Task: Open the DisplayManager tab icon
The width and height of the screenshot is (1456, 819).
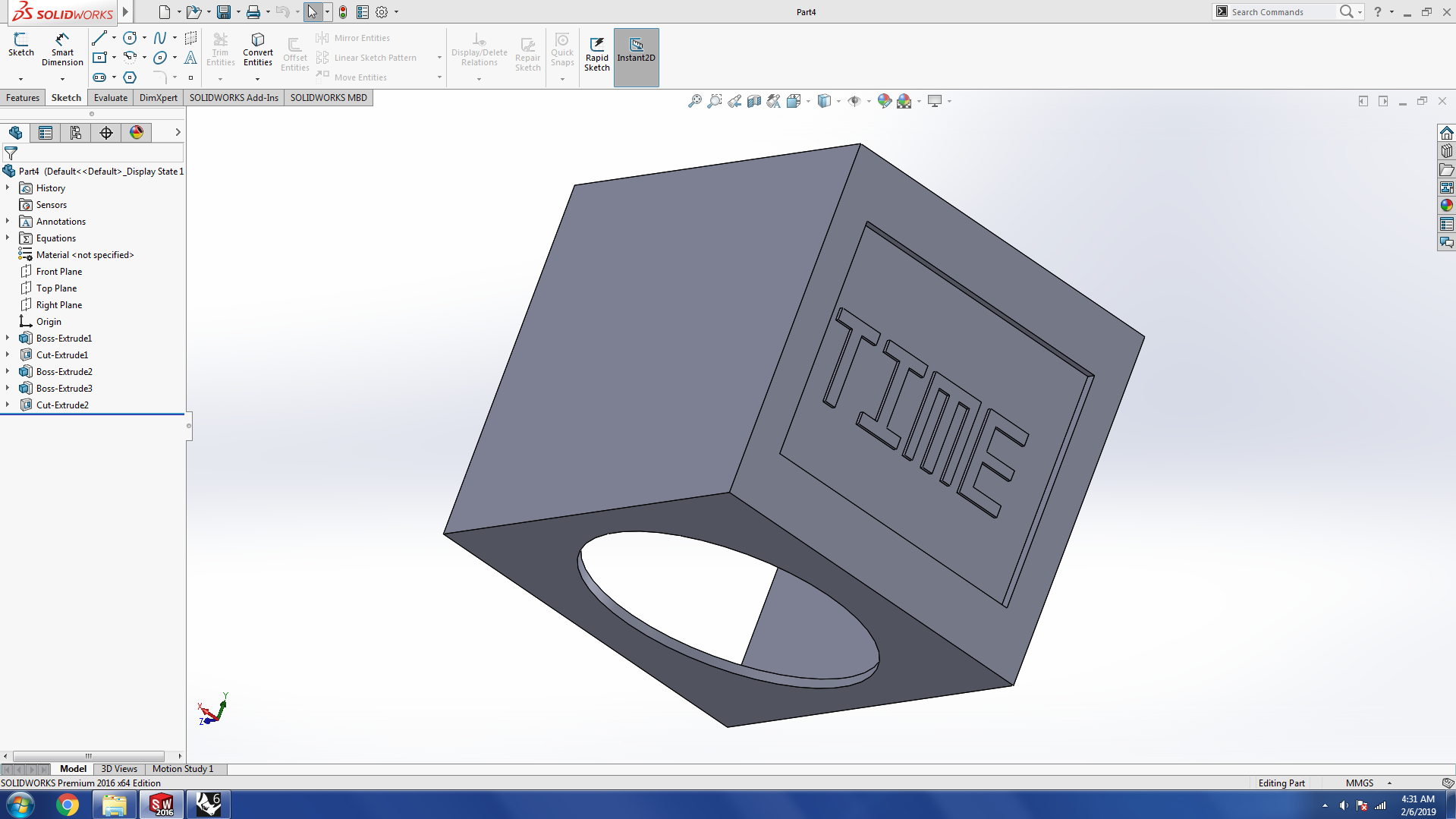Action: [137, 133]
